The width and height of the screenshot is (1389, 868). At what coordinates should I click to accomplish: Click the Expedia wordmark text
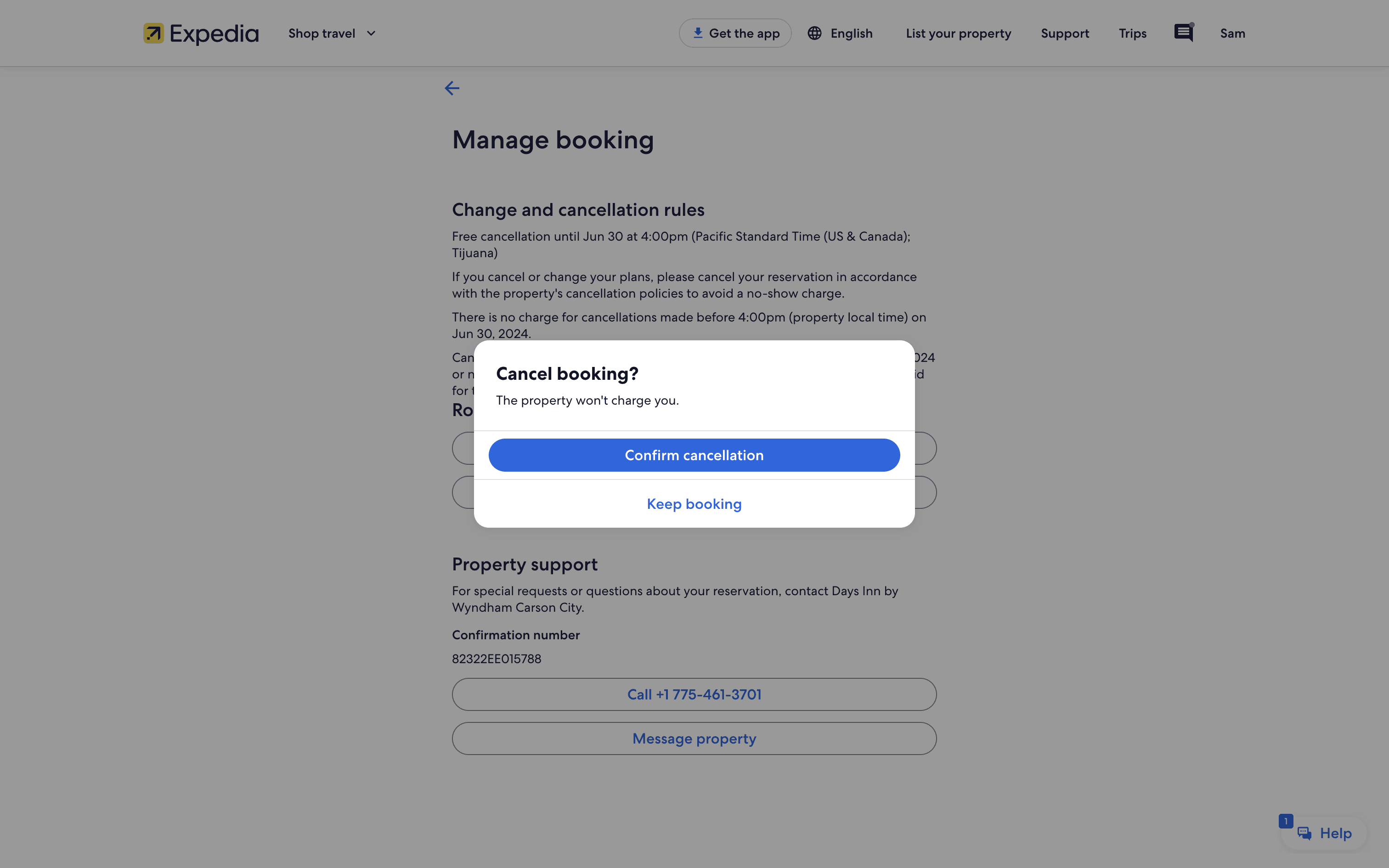(x=214, y=33)
